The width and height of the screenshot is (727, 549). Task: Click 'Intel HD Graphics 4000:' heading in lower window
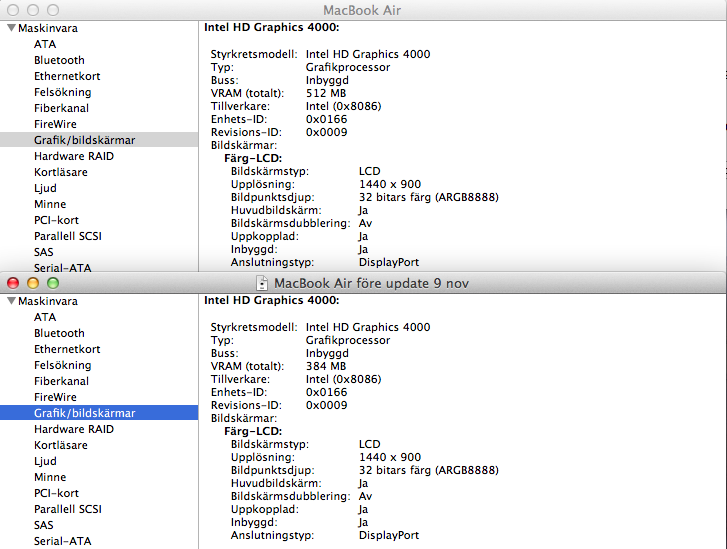pyautogui.click(x=272, y=300)
